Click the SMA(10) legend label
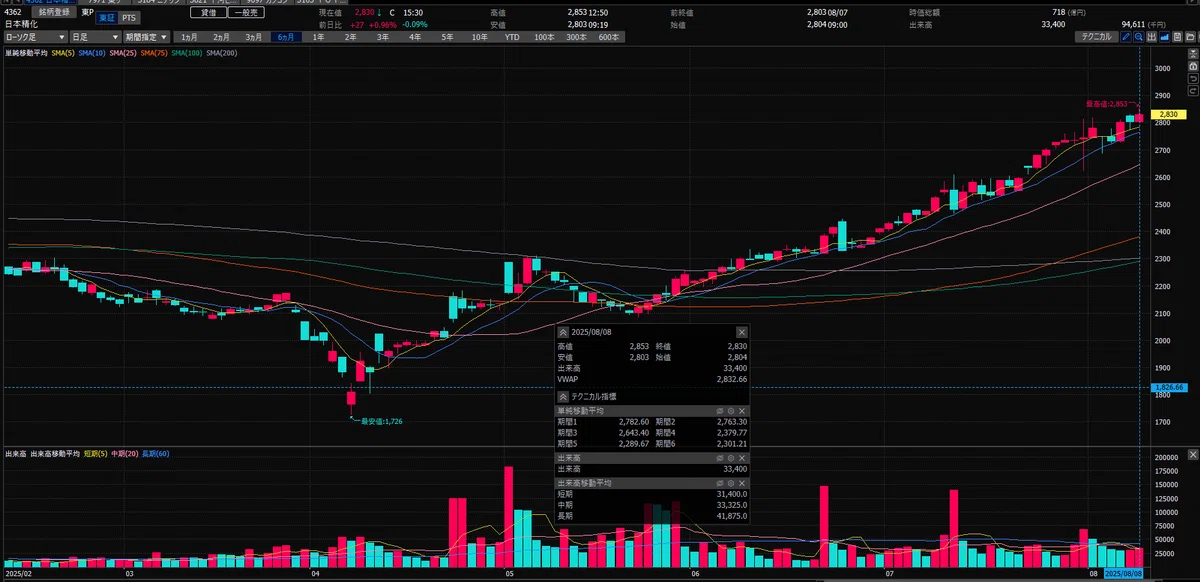The height and width of the screenshot is (582, 1200). pos(92,53)
